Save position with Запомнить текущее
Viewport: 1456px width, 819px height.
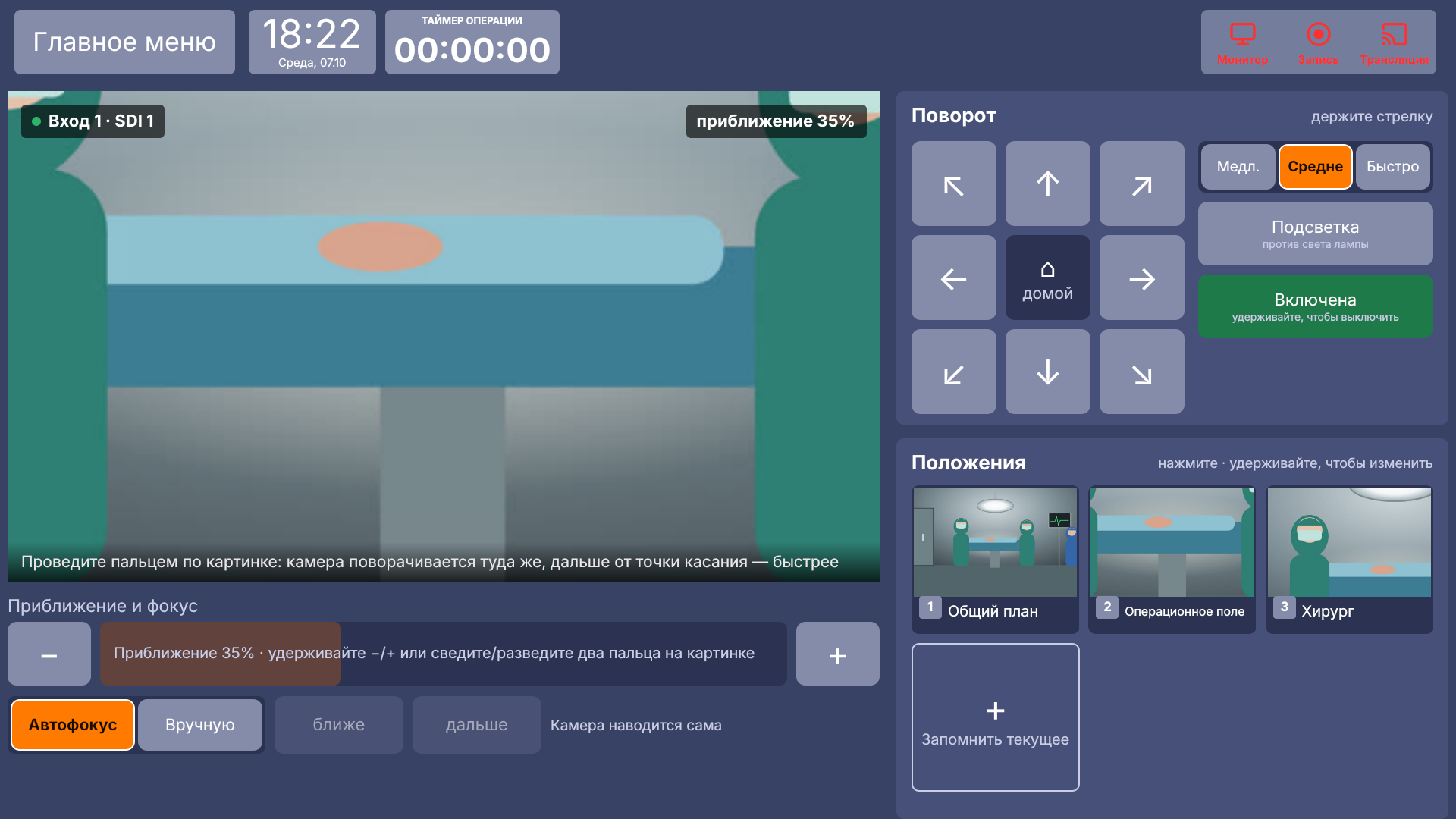click(x=995, y=717)
